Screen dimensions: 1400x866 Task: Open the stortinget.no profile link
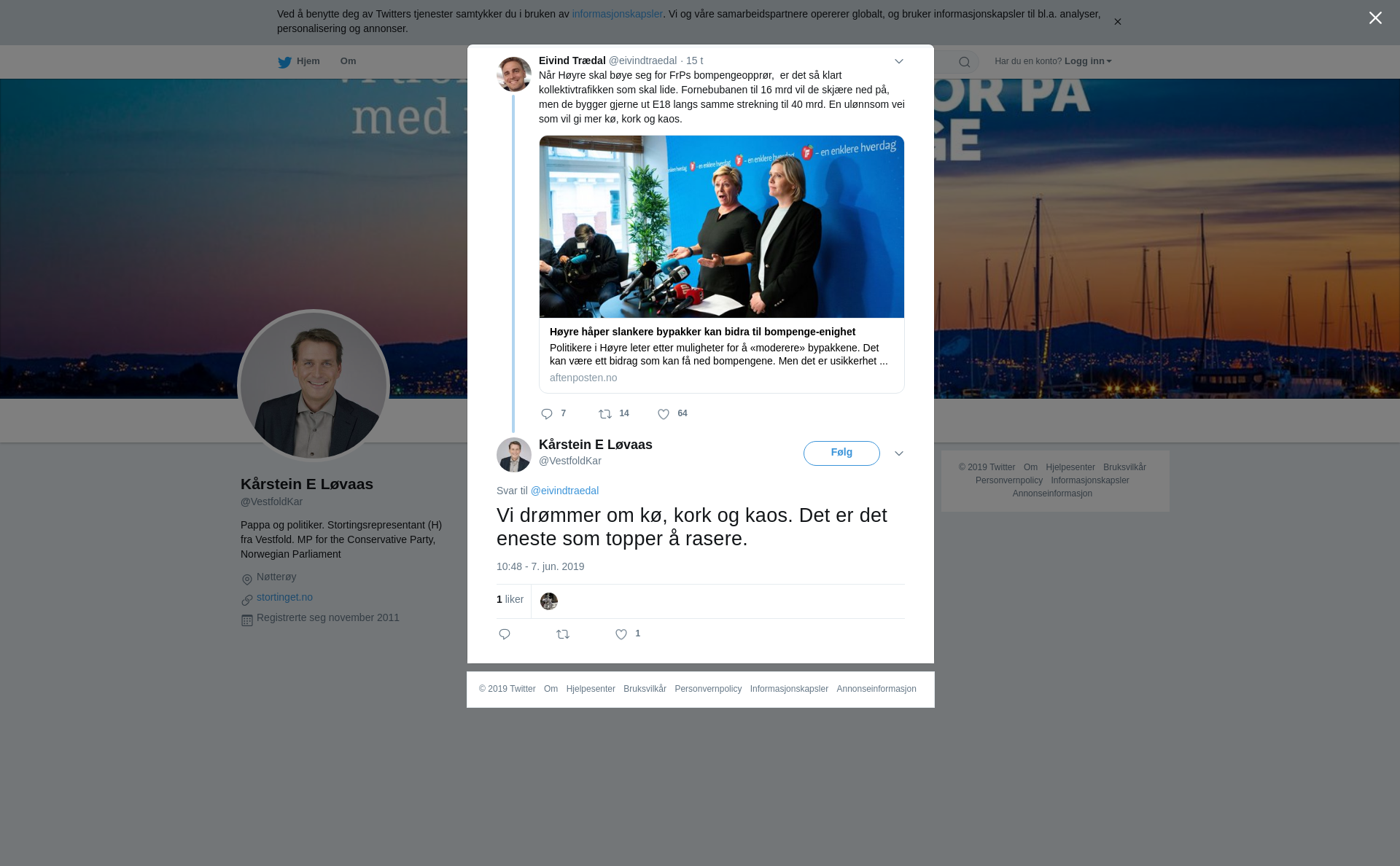tap(284, 597)
